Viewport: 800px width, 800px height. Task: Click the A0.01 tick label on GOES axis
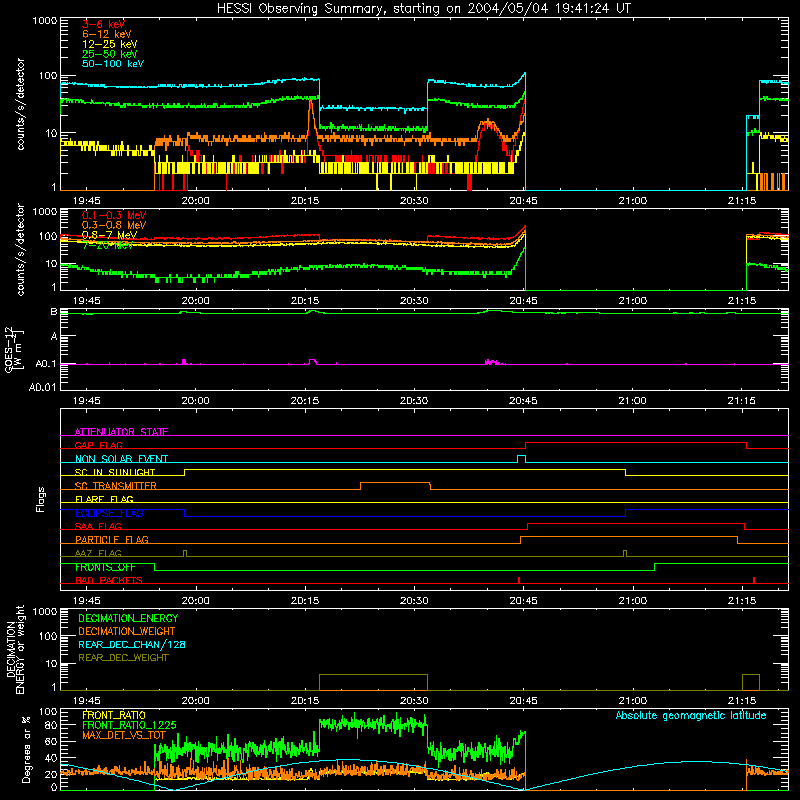[43, 387]
